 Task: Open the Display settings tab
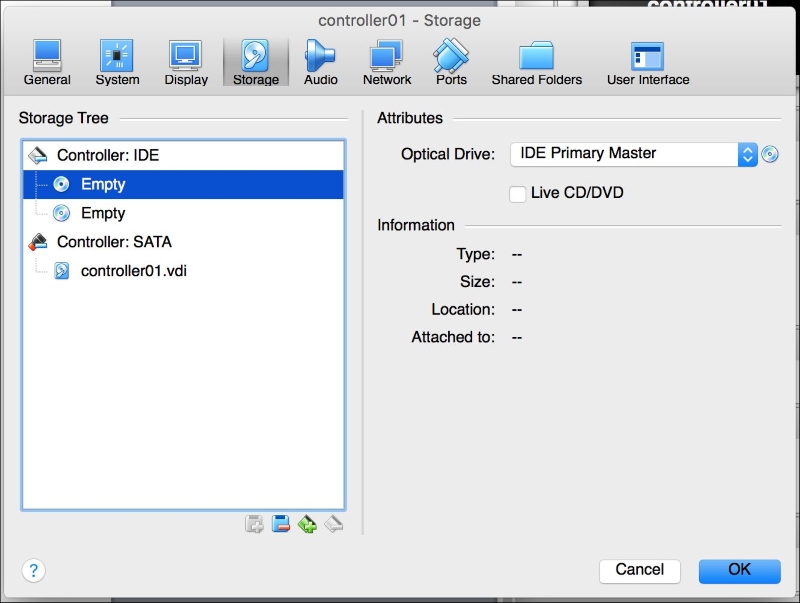(x=186, y=62)
